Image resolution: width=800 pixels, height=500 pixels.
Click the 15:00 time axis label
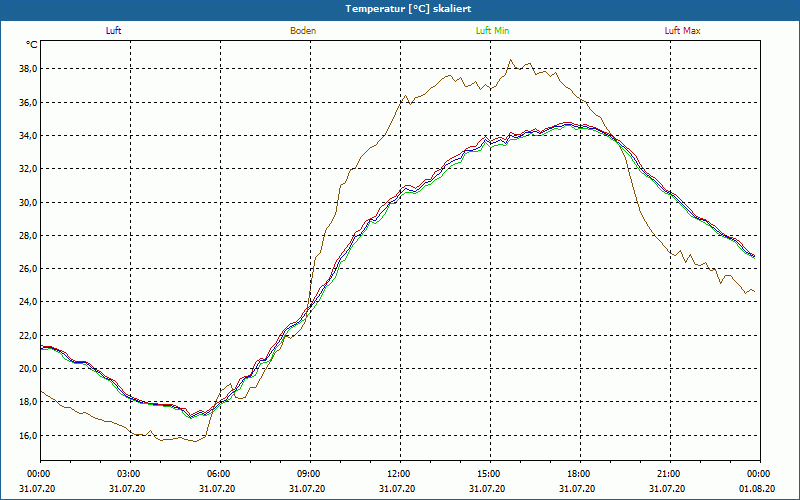(x=490, y=474)
